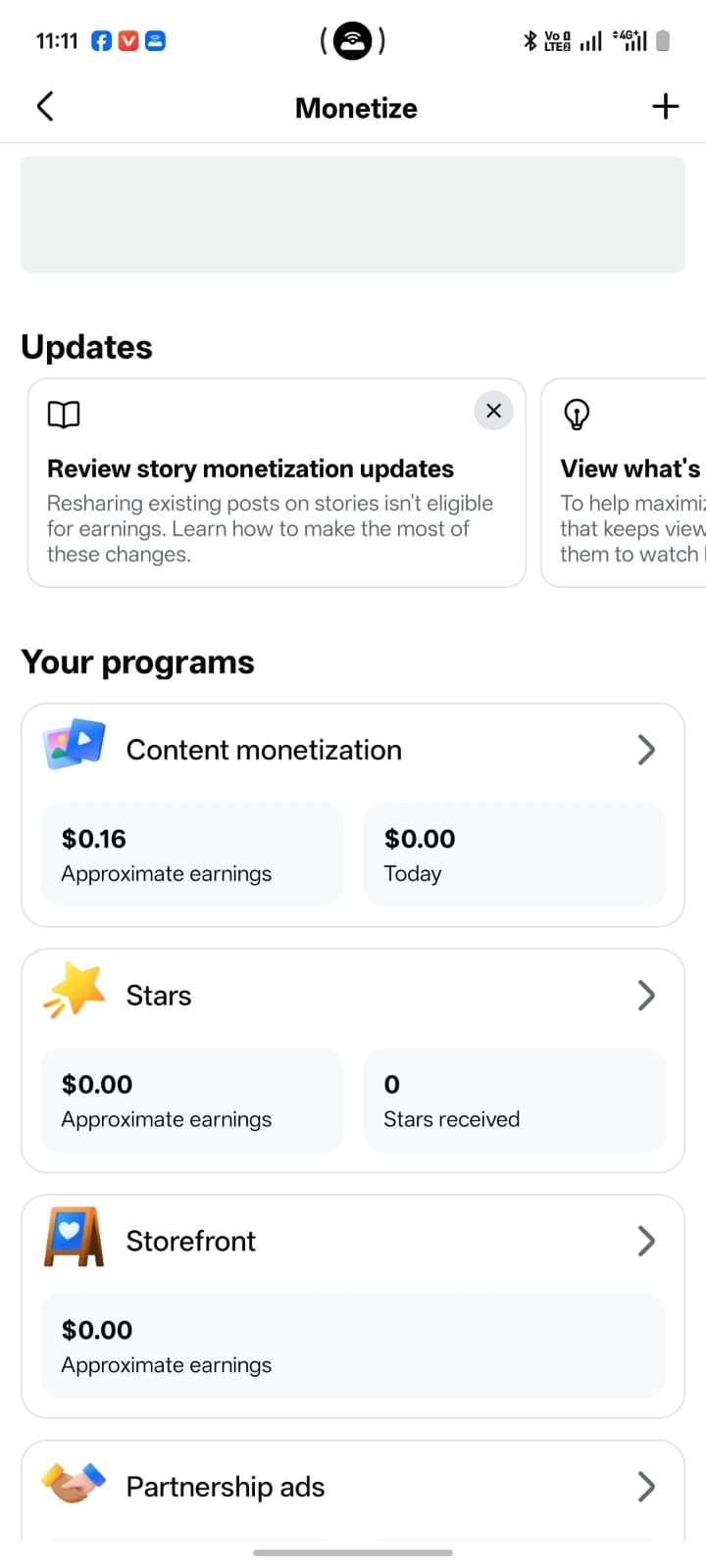Screen dimensions: 706x1568
Task: Tap the Stars program star icon
Action: point(74,990)
